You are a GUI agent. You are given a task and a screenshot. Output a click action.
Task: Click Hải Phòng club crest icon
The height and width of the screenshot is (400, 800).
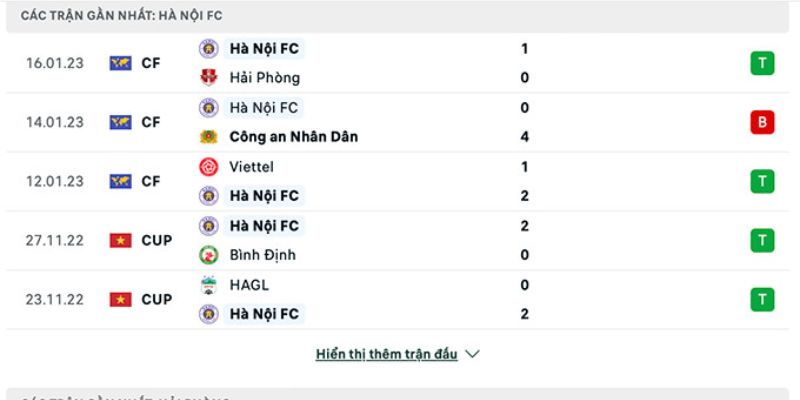point(209,78)
